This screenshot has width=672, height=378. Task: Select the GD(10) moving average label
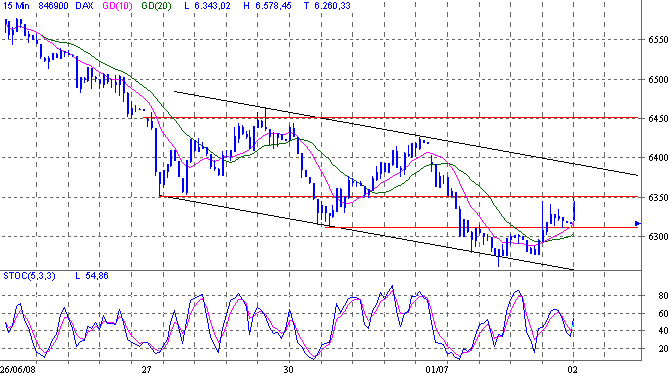(117, 6)
